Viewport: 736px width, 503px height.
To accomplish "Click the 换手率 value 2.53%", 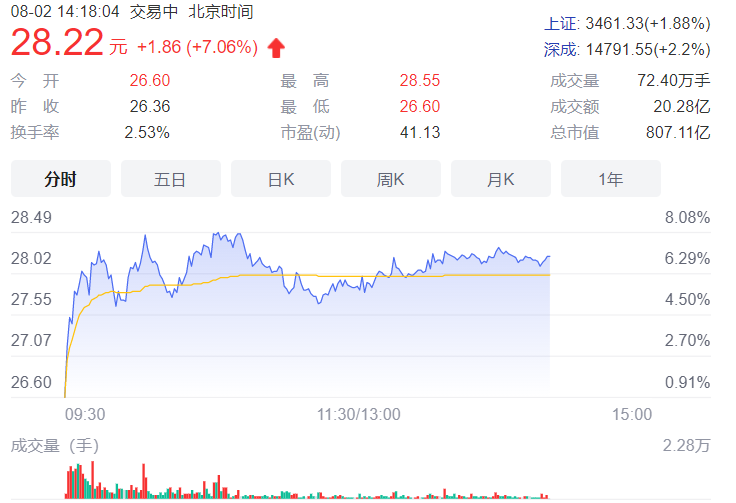I will coord(147,131).
